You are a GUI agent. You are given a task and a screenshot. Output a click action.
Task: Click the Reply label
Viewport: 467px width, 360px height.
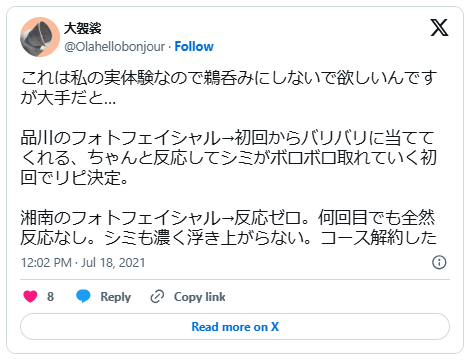pyautogui.click(x=116, y=297)
